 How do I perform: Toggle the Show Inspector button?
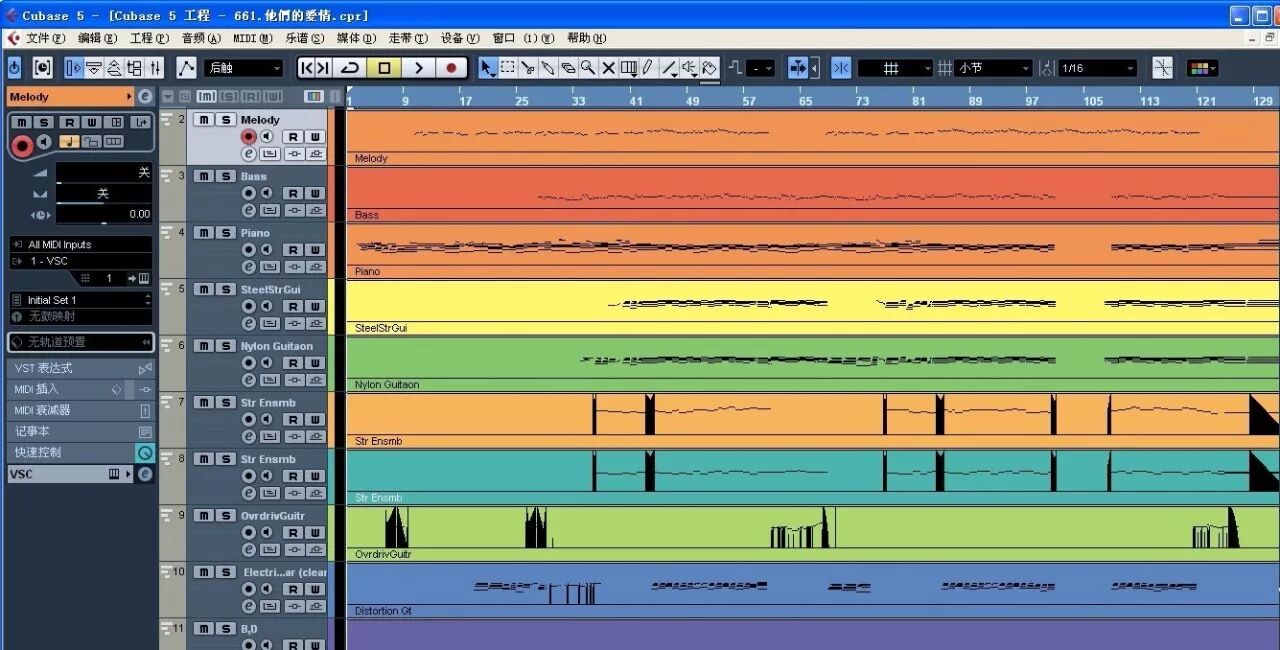[73, 68]
